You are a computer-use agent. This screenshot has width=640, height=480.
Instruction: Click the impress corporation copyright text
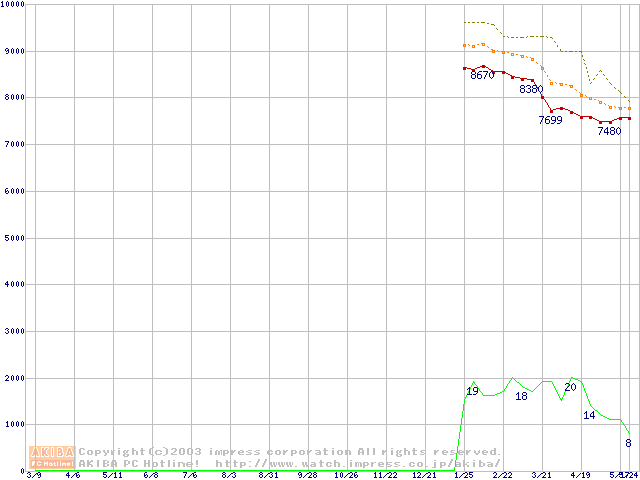(x=290, y=452)
